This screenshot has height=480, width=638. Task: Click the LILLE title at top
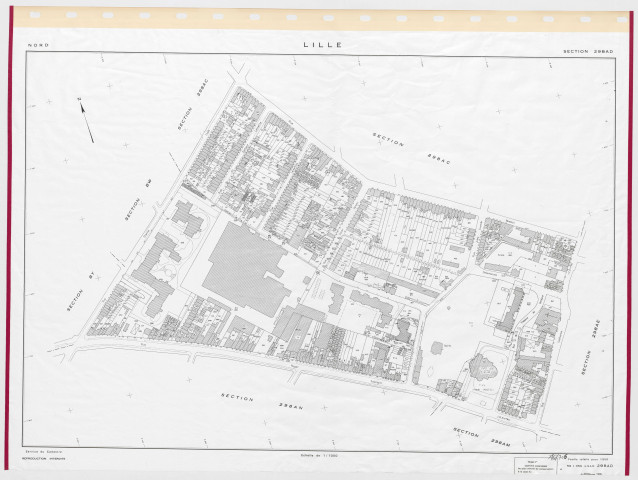tap(319, 45)
